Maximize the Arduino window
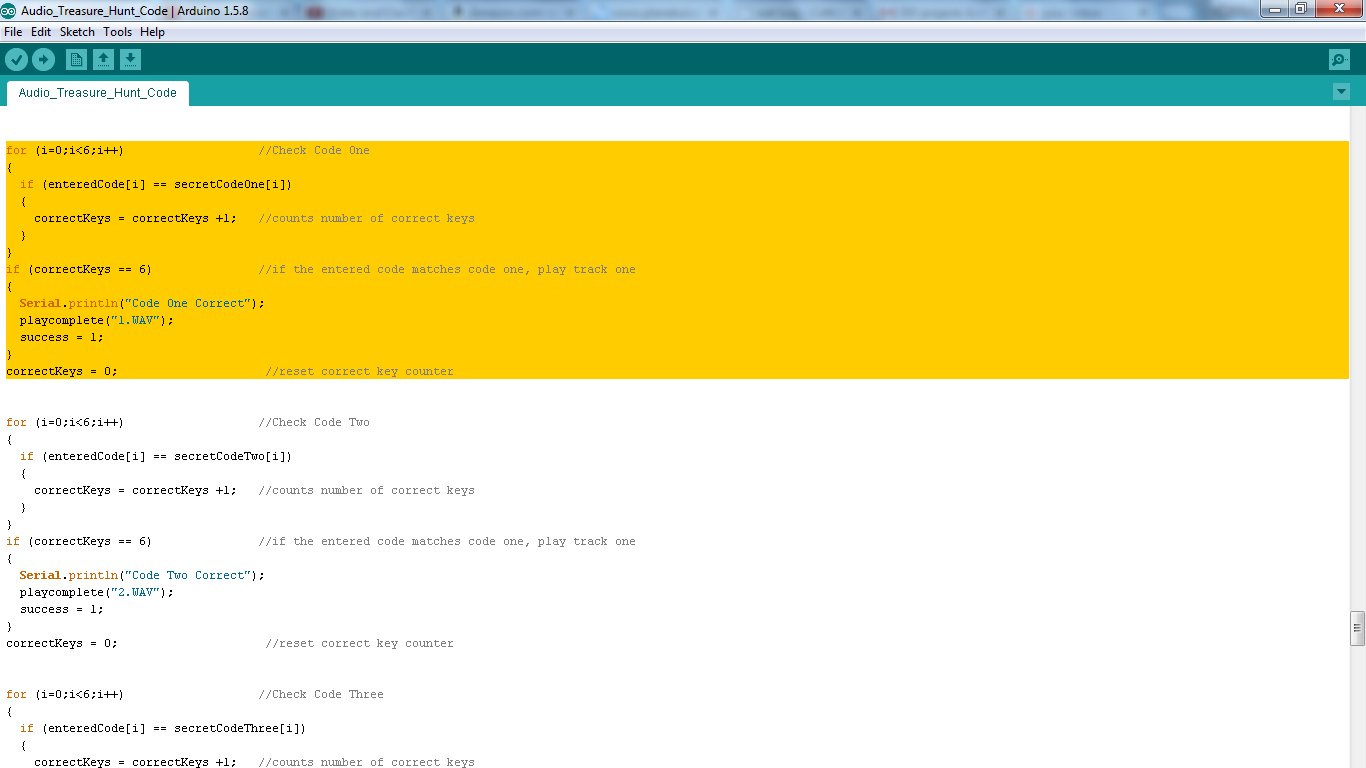This screenshot has height=768, width=1366. pos(1301,9)
